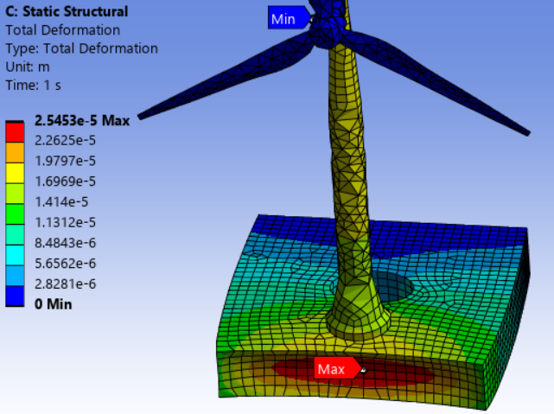Image resolution: width=554 pixels, height=414 pixels.
Task: Click the 2.2625e-5 legend value
Action: click(x=65, y=141)
